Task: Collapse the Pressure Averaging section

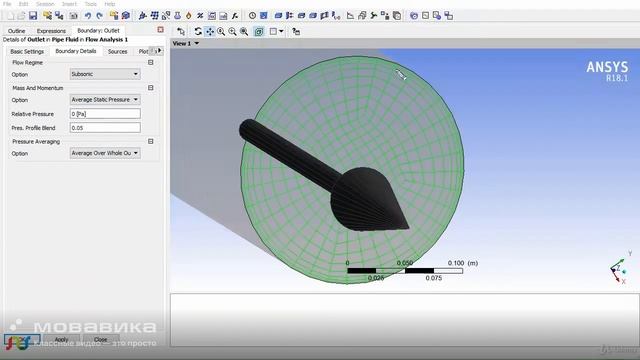Action: [151, 141]
